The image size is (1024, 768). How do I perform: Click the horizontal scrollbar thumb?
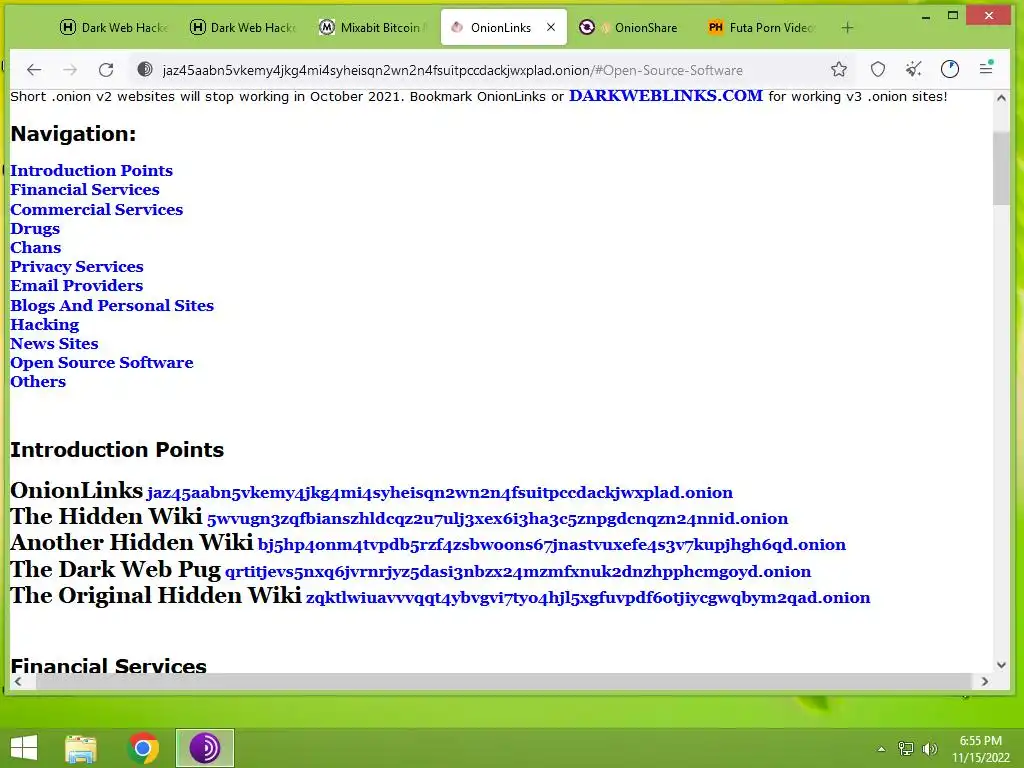click(x=504, y=681)
